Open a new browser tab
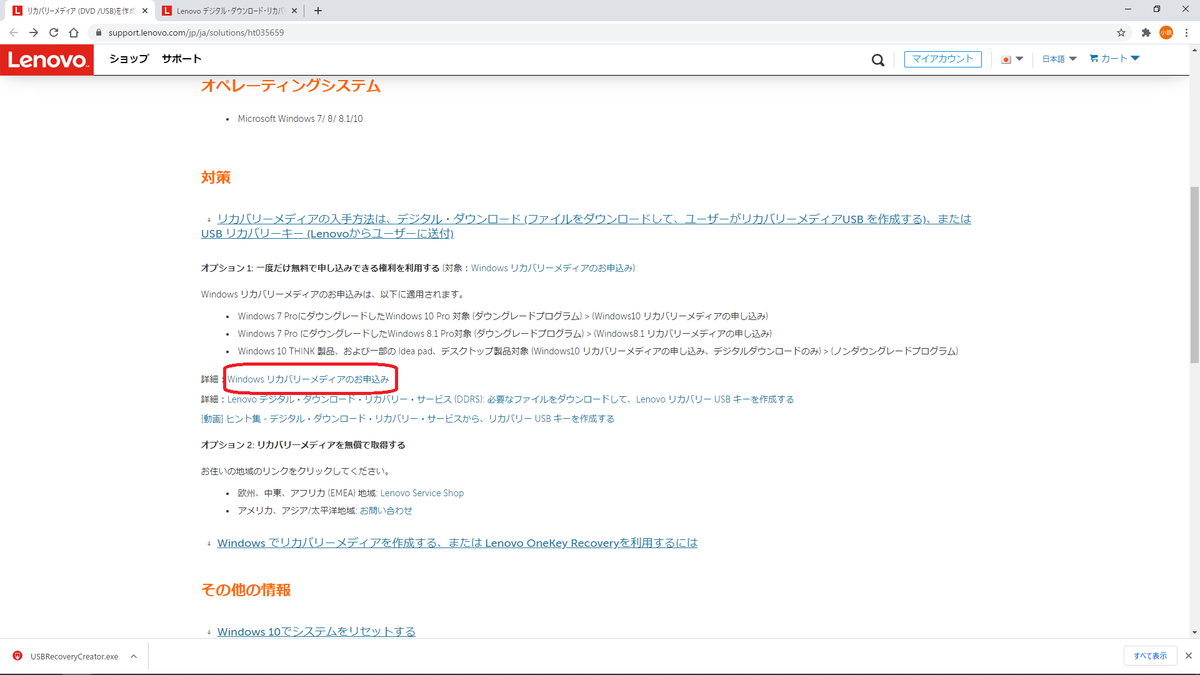 click(x=318, y=10)
